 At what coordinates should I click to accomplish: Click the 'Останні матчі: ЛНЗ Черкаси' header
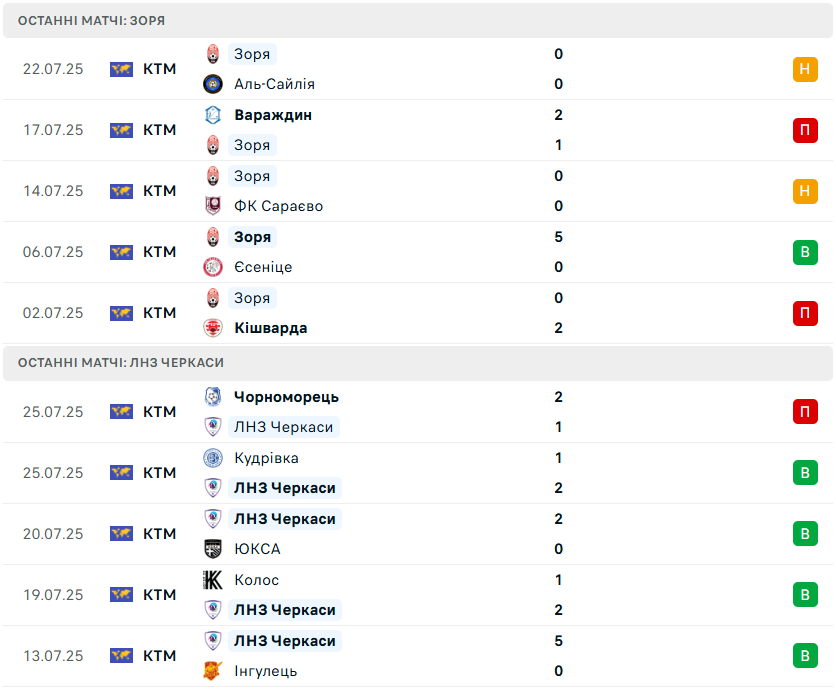point(121,362)
